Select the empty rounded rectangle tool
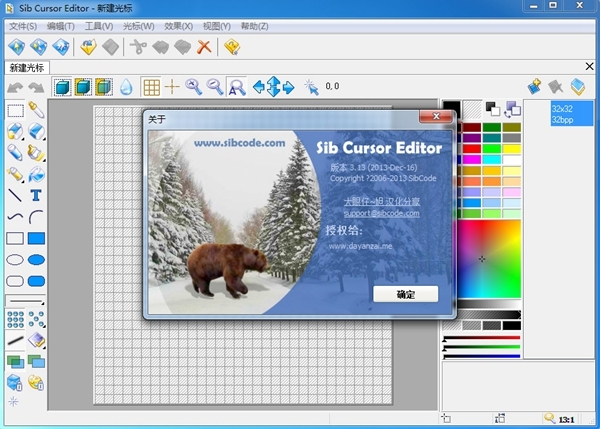This screenshot has width=600, height=429. [x=15, y=281]
